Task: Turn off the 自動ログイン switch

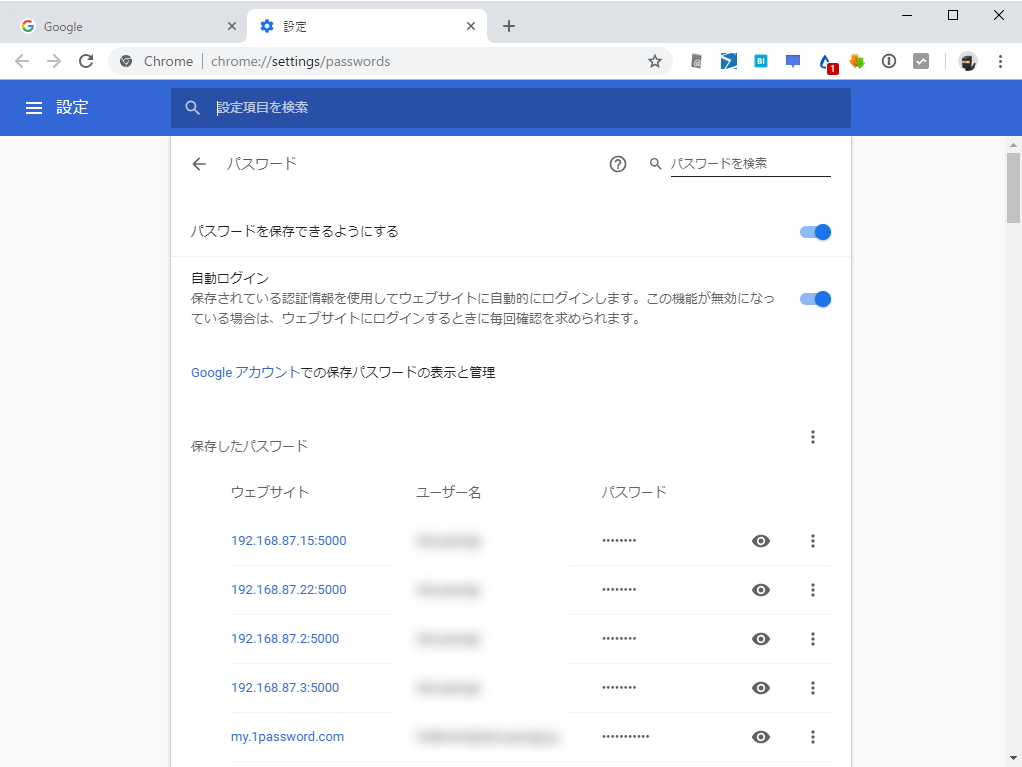Action: [815, 298]
